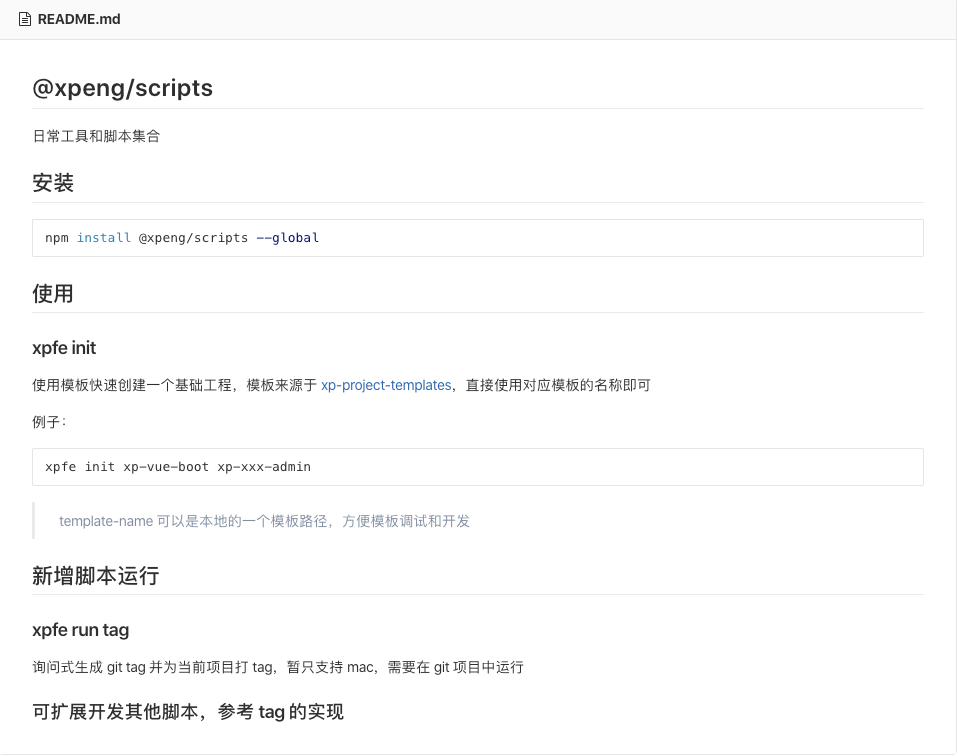Image resolution: width=958 pixels, height=756 pixels.
Task: Click the 安装 section heading
Action: click(53, 183)
